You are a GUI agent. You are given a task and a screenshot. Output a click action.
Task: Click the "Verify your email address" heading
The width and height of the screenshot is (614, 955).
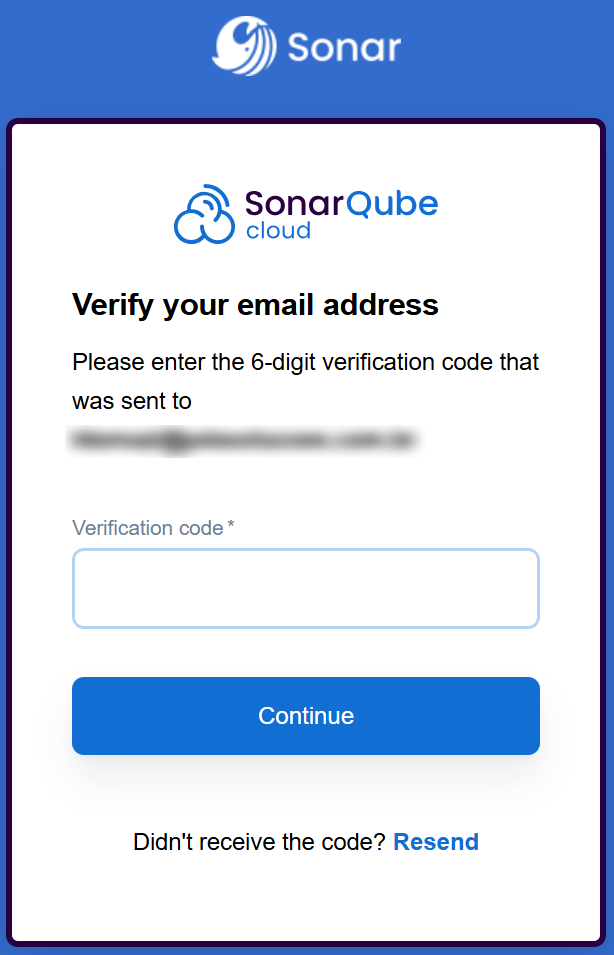coord(255,305)
